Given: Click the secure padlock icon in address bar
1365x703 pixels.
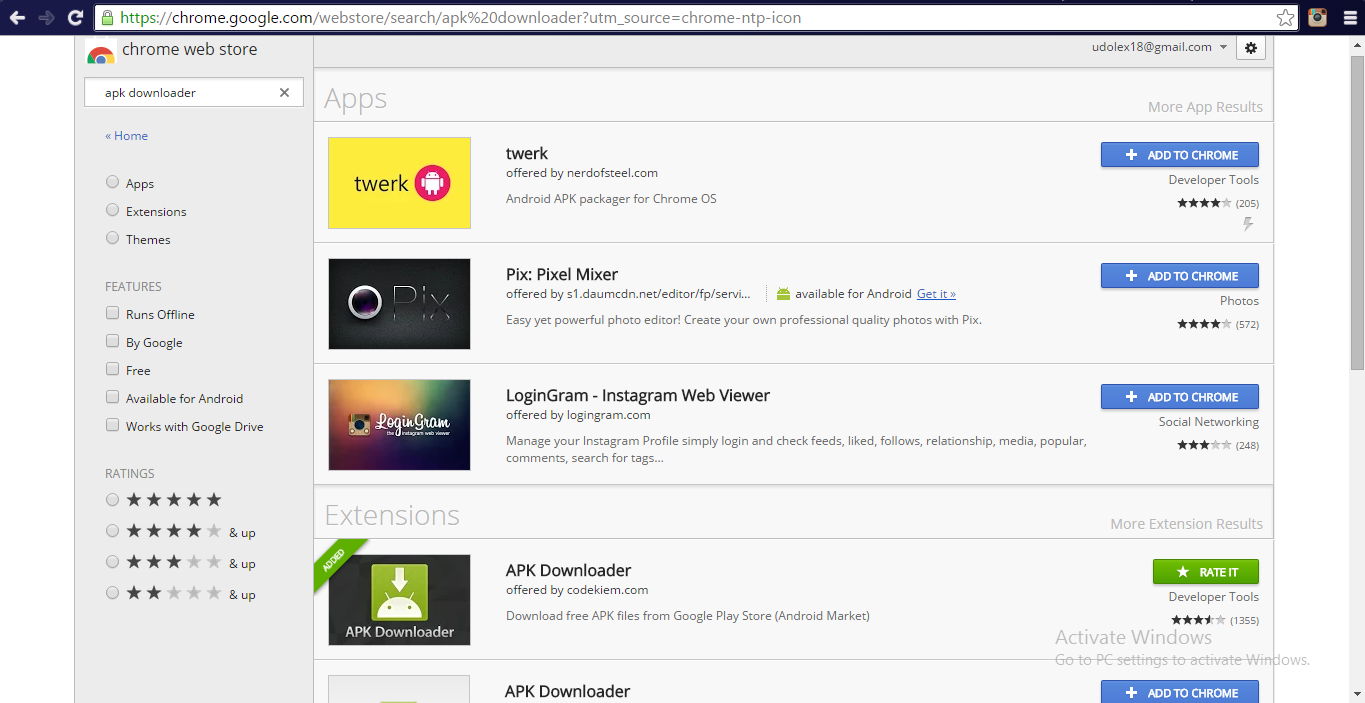Looking at the screenshot, I should (107, 18).
